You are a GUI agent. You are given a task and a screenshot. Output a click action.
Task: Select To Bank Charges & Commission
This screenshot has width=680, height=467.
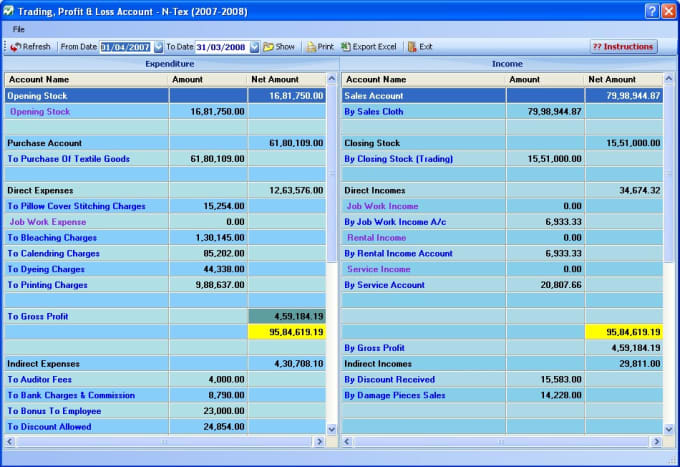pyautogui.click(x=165, y=395)
